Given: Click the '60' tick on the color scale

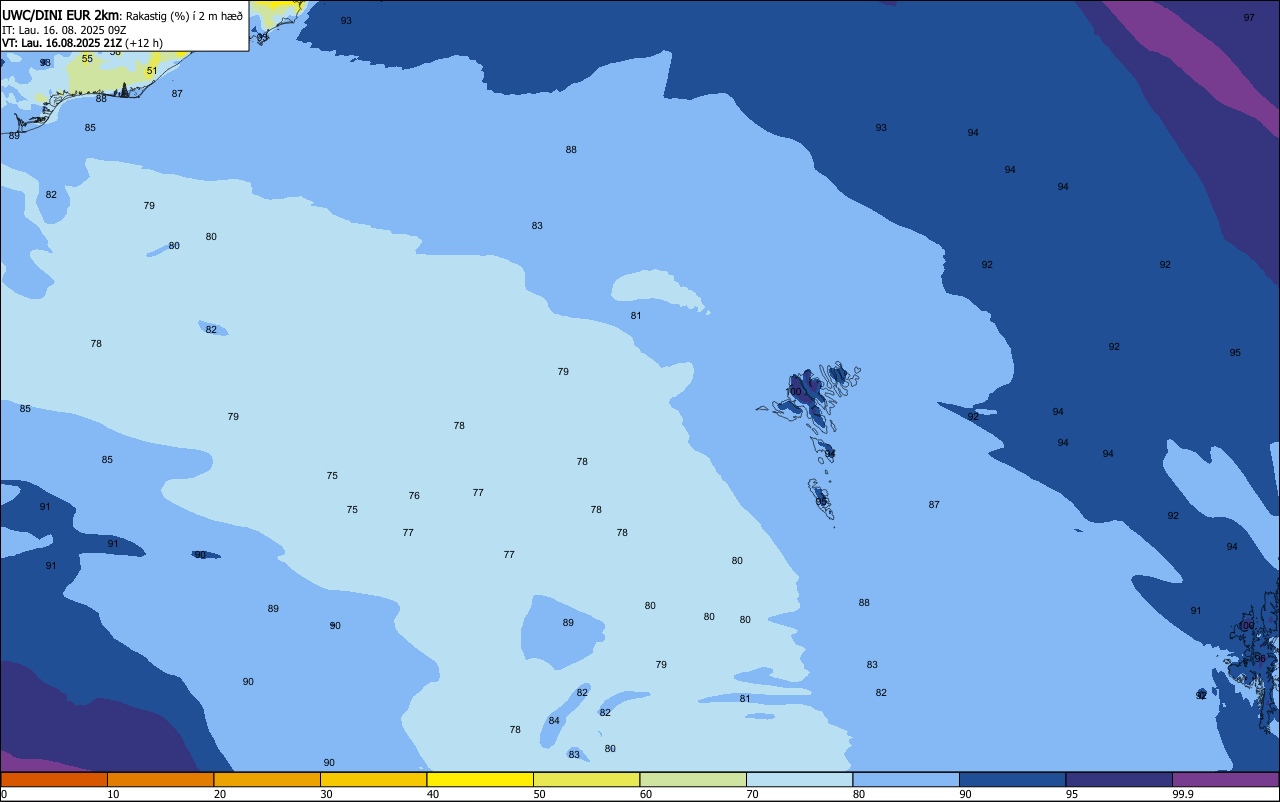Looking at the screenshot, I should pyautogui.click(x=646, y=794).
